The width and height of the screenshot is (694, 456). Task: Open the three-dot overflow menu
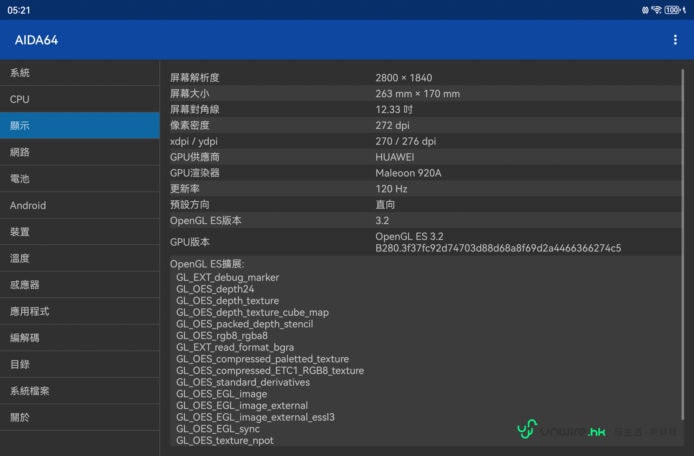coord(675,40)
